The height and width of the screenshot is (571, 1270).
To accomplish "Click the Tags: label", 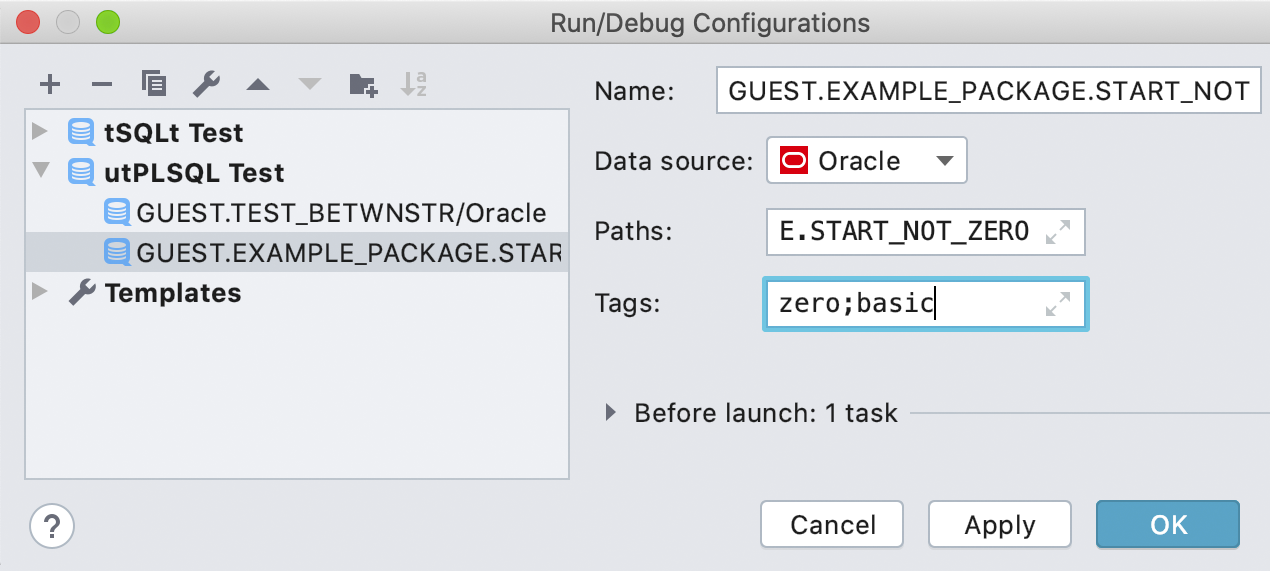I will click(x=627, y=304).
